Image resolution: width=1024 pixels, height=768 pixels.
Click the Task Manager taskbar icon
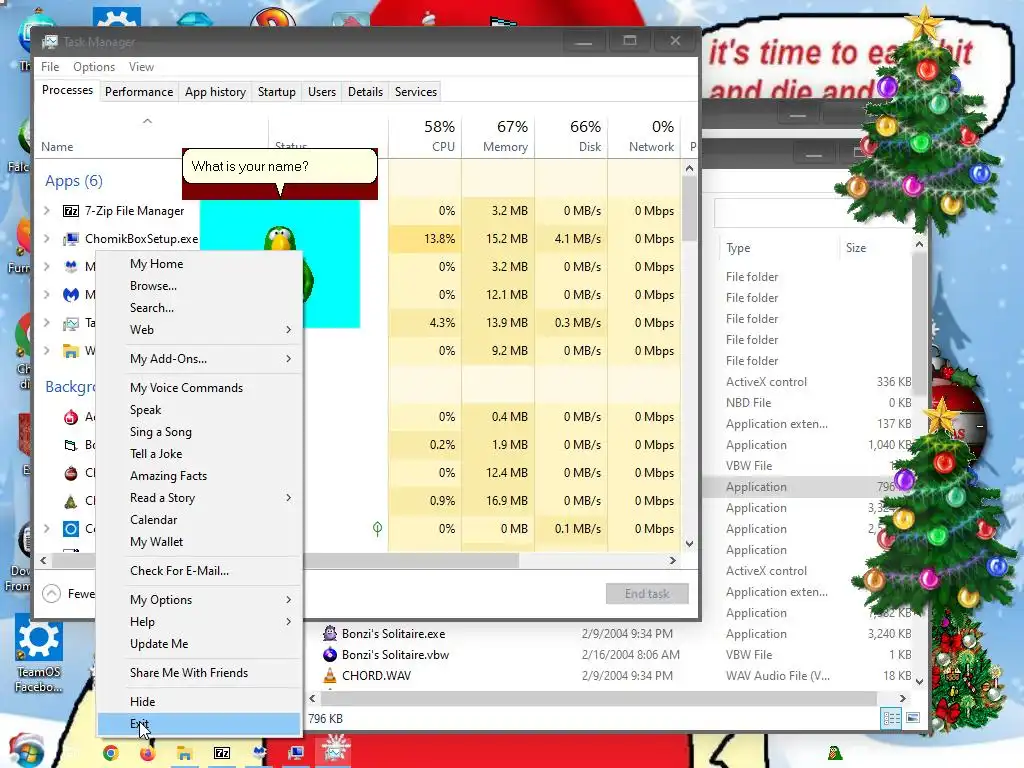click(334, 750)
